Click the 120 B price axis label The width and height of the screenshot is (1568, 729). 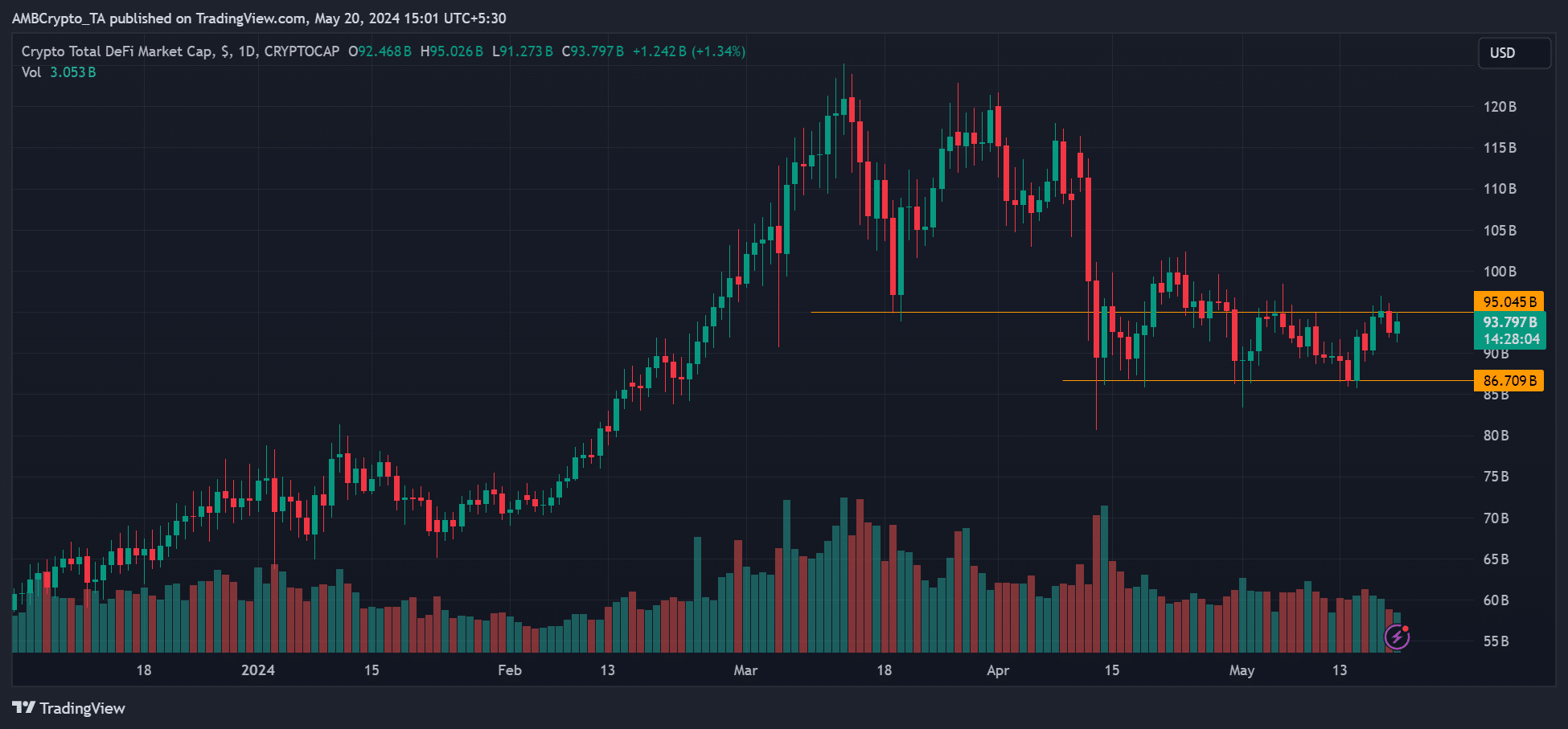click(x=1500, y=107)
